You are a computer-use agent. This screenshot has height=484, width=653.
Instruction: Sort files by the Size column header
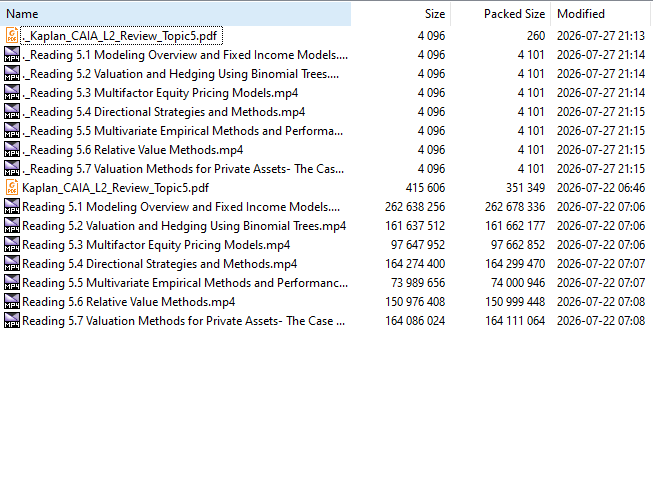coord(401,14)
